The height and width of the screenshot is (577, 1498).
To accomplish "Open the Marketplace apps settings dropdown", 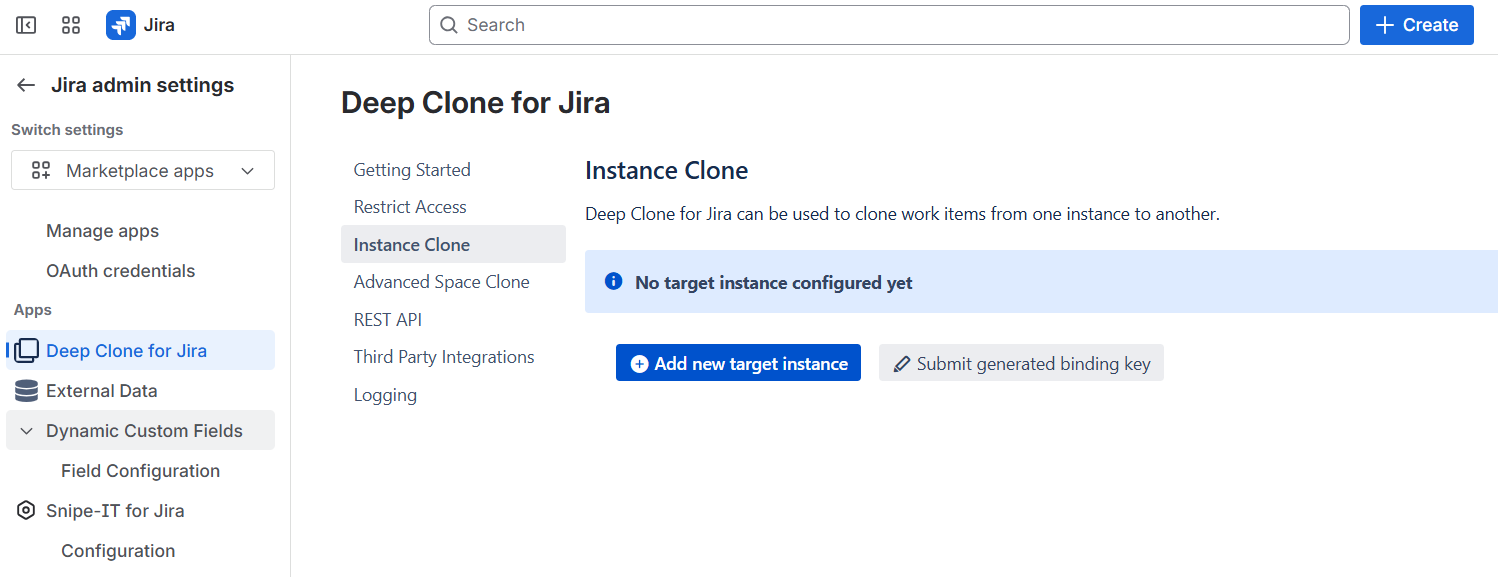I will click(x=143, y=171).
